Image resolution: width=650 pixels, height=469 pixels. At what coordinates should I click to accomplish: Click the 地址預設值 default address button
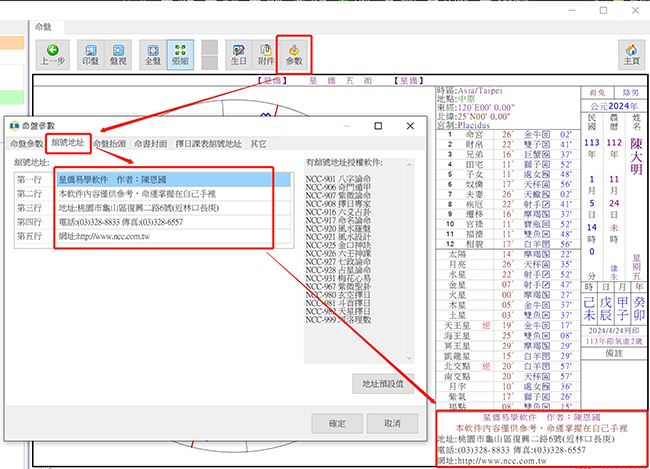[x=381, y=384]
